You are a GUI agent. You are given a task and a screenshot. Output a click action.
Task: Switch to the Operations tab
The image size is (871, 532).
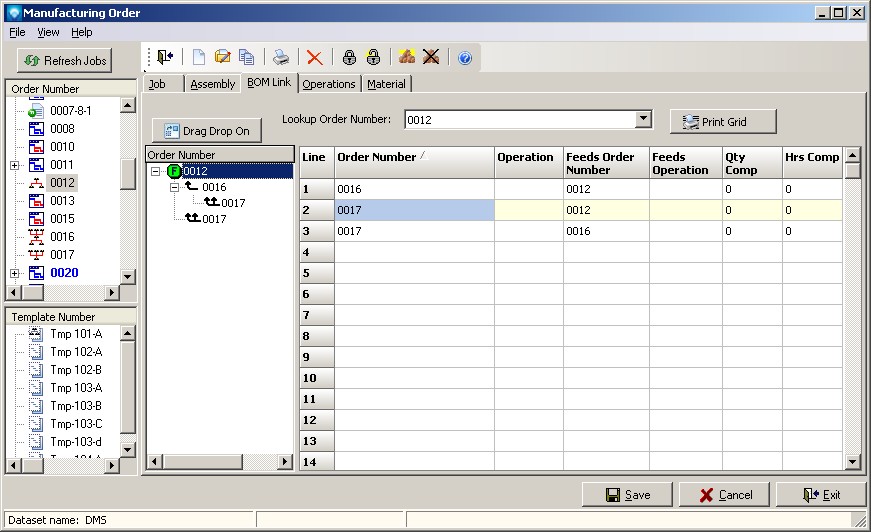329,84
